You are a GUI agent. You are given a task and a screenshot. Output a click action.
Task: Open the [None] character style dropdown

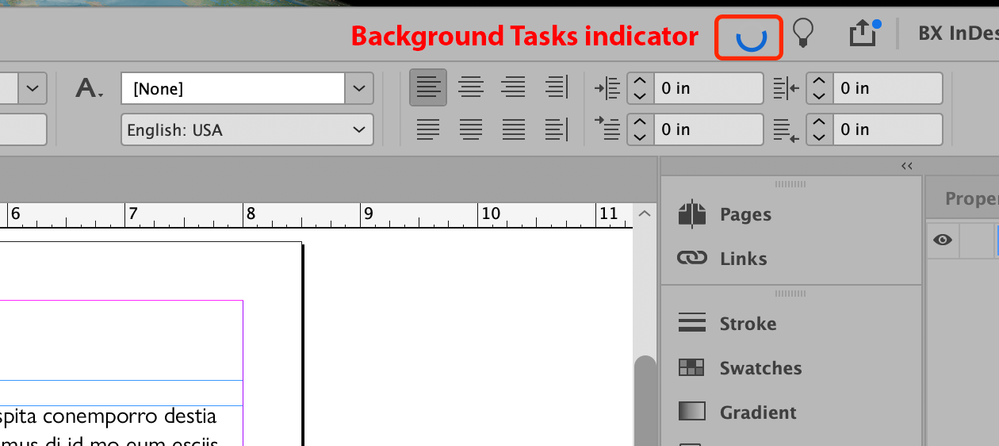coord(247,89)
